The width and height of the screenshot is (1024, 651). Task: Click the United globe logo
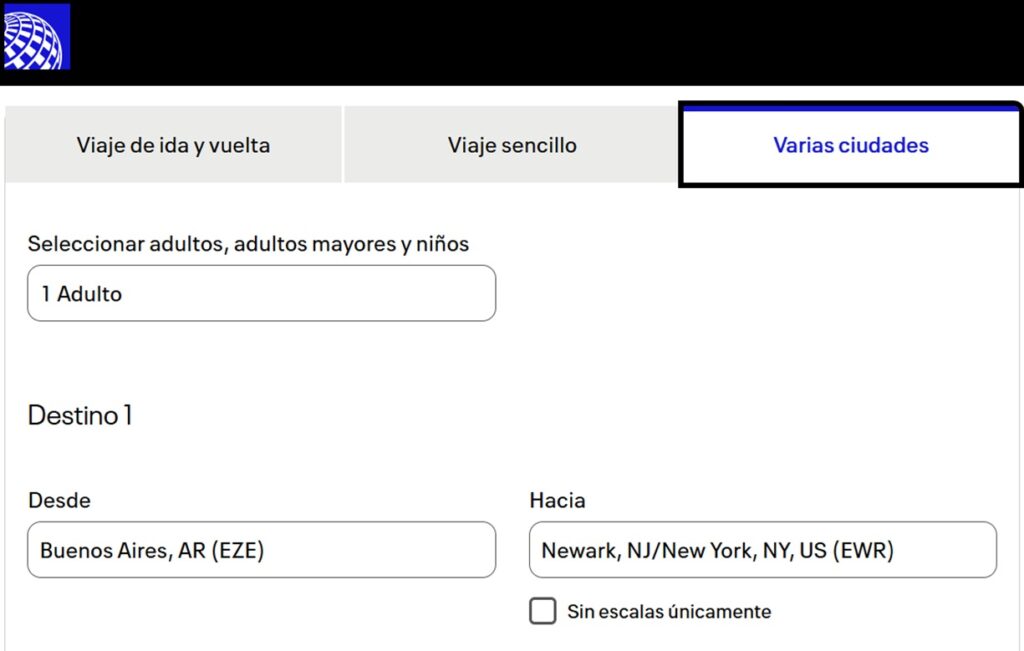[36, 37]
